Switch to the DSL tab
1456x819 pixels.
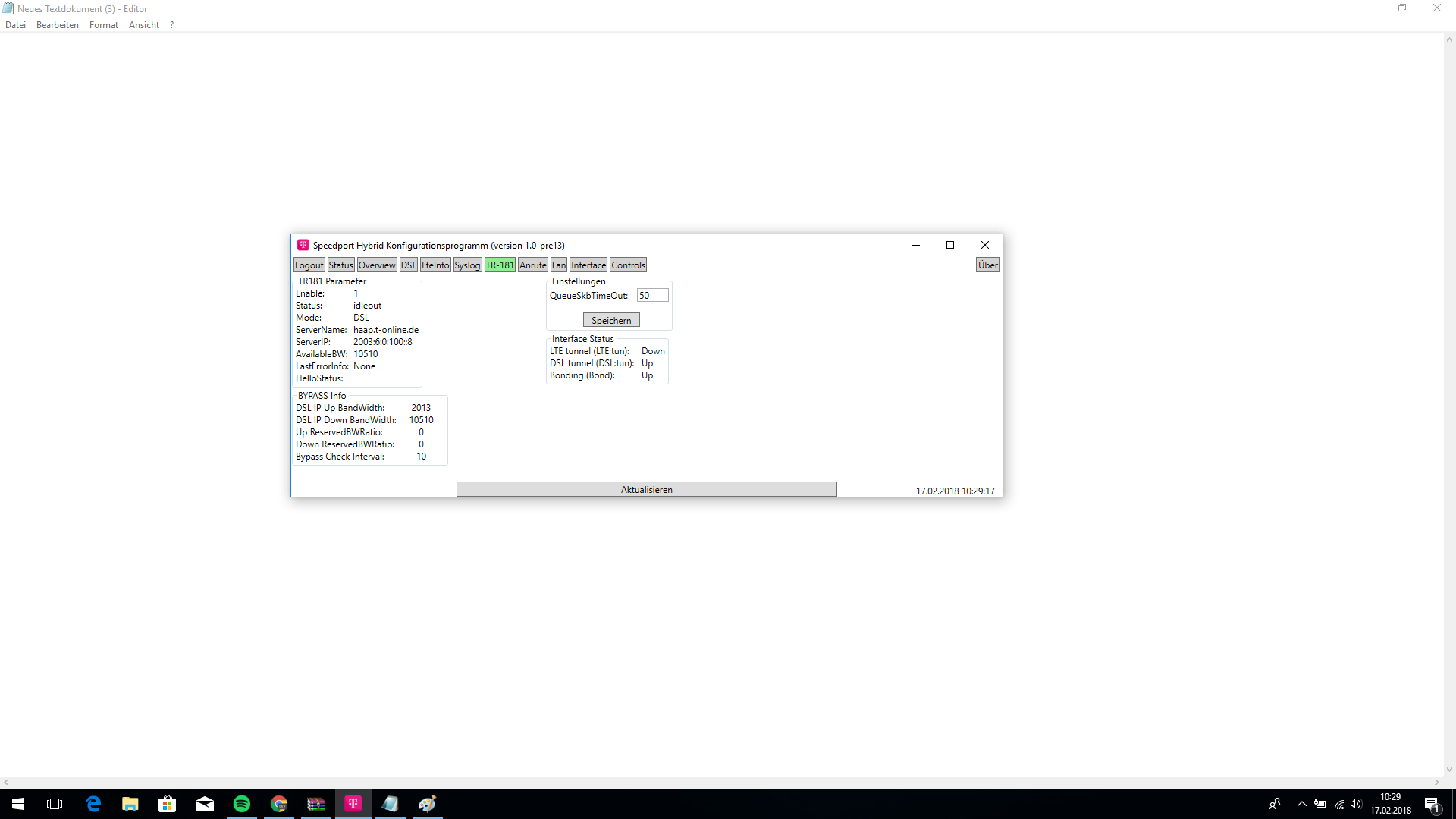(x=409, y=265)
